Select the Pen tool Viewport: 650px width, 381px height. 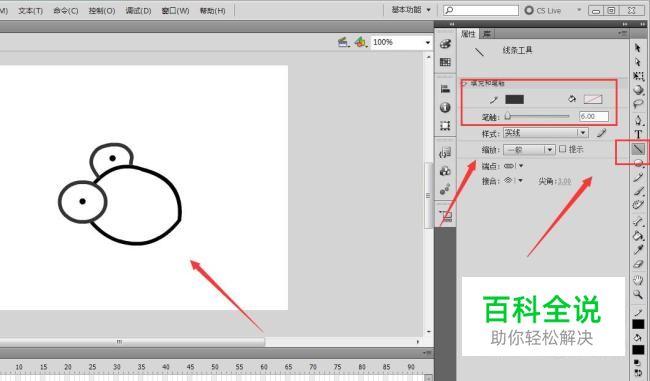(x=638, y=121)
